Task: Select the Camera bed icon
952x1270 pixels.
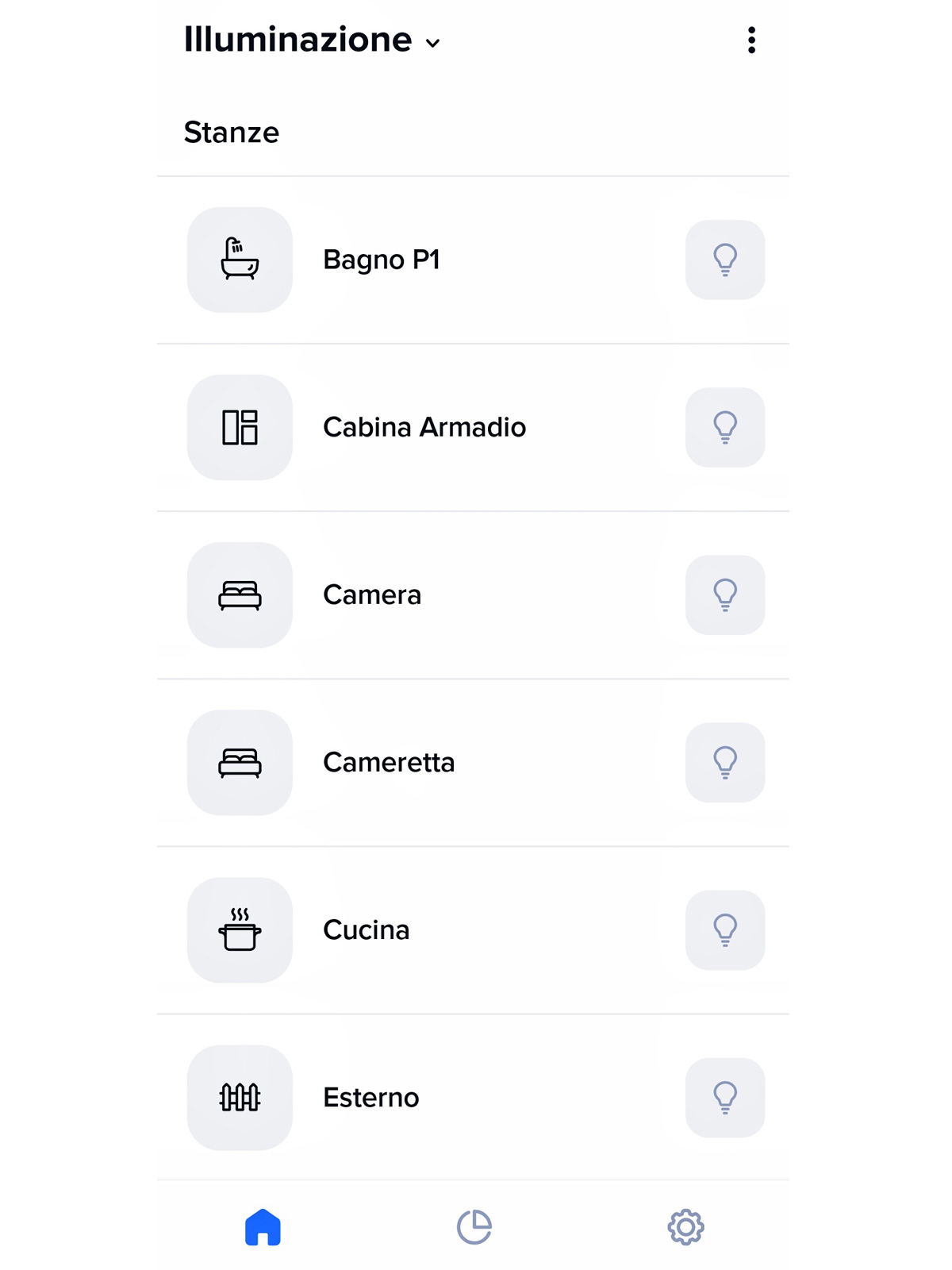Action: [x=240, y=595]
